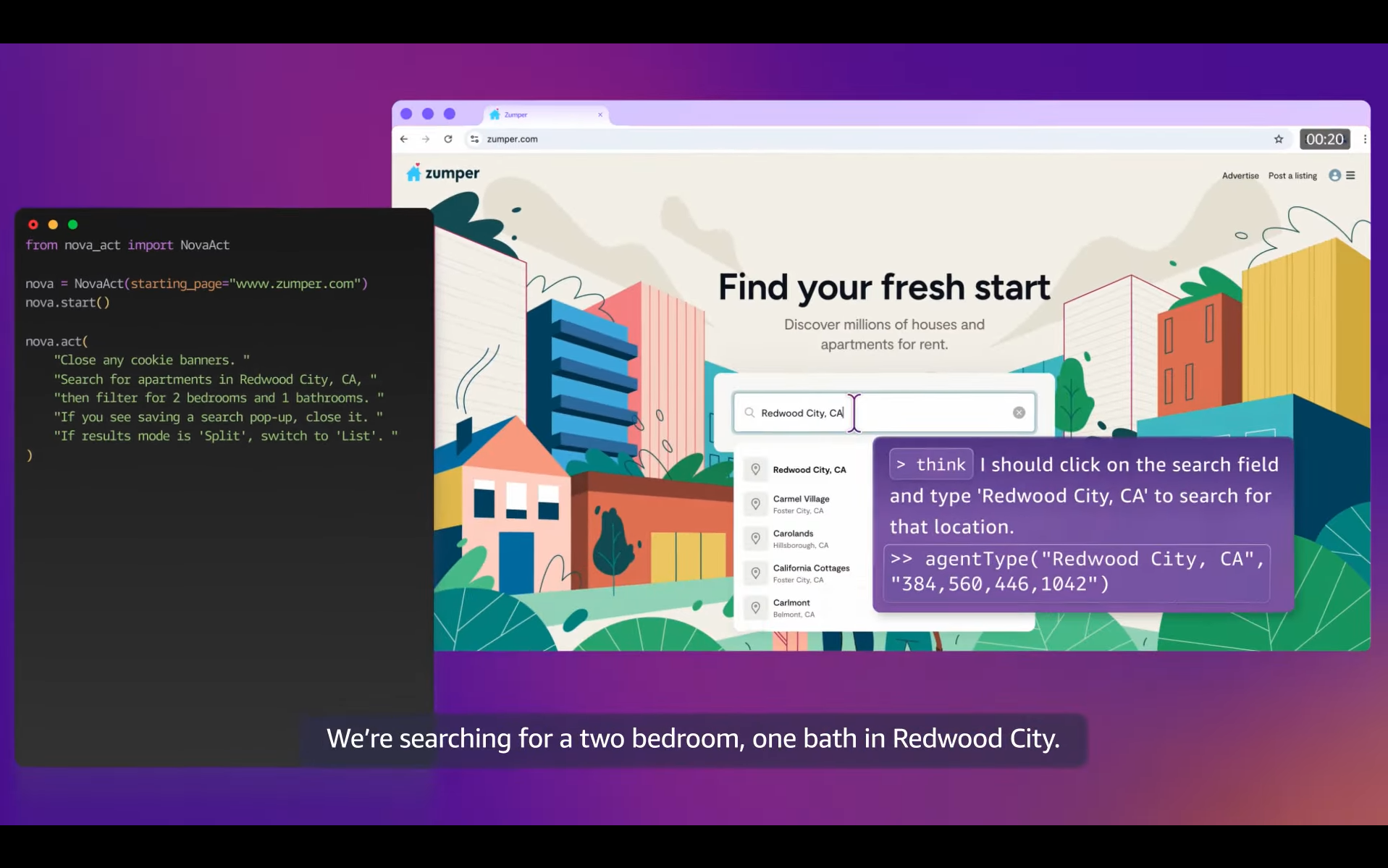This screenshot has width=1388, height=868.
Task: Click the 'then filter for 2 bedrooms' line
Action: pyautogui.click(x=219, y=398)
